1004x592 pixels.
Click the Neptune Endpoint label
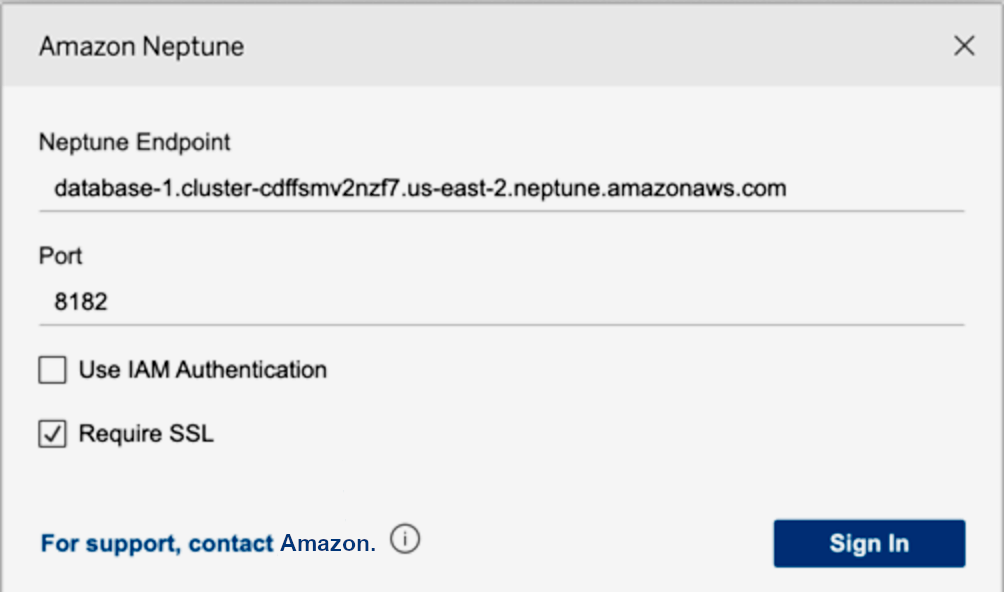tap(133, 142)
